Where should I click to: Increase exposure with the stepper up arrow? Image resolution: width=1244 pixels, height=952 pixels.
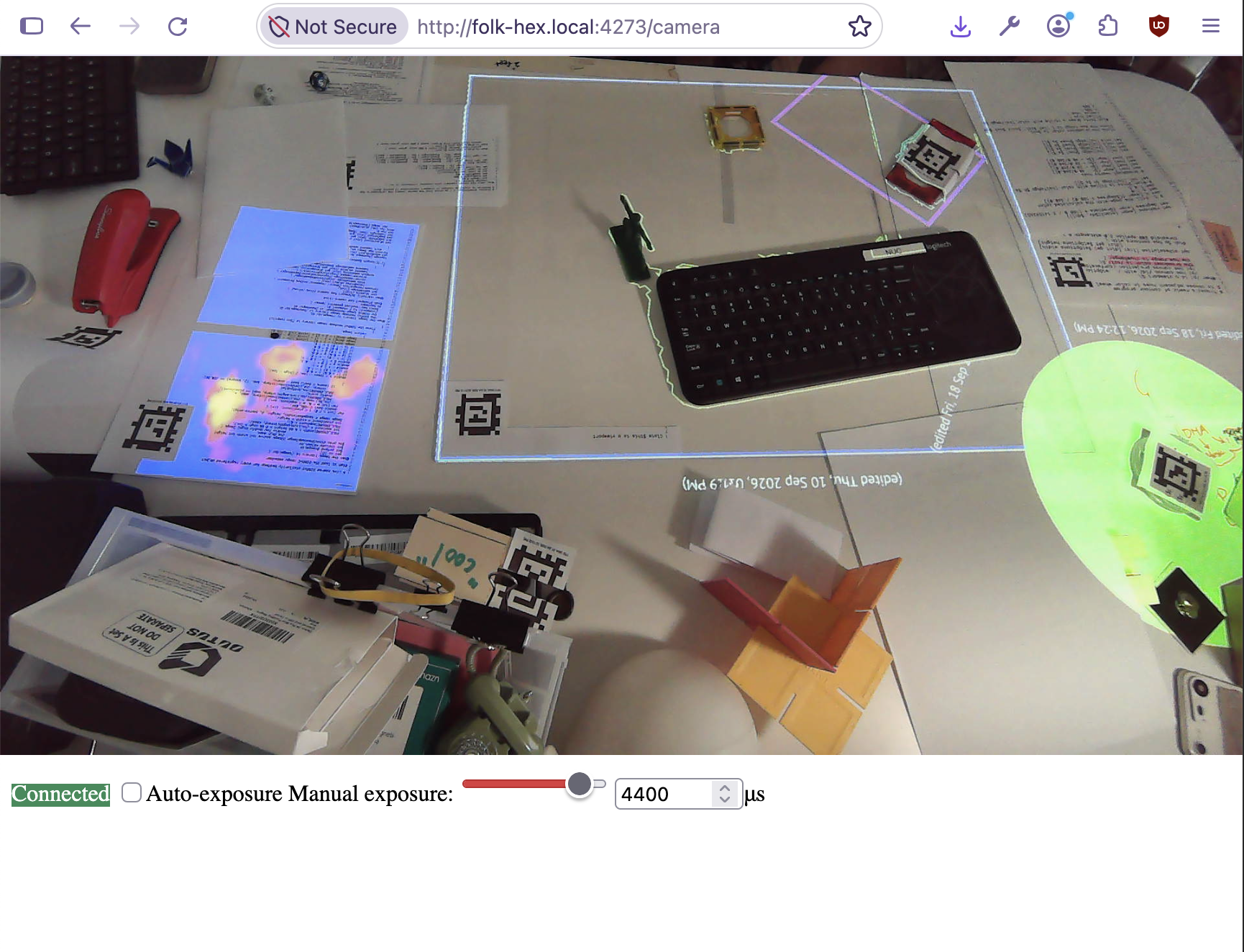[x=725, y=788]
